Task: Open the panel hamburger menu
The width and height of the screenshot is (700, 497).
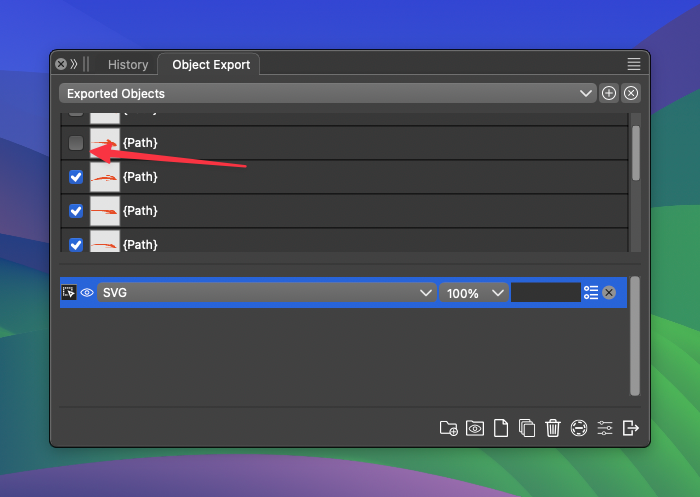Action: (634, 64)
